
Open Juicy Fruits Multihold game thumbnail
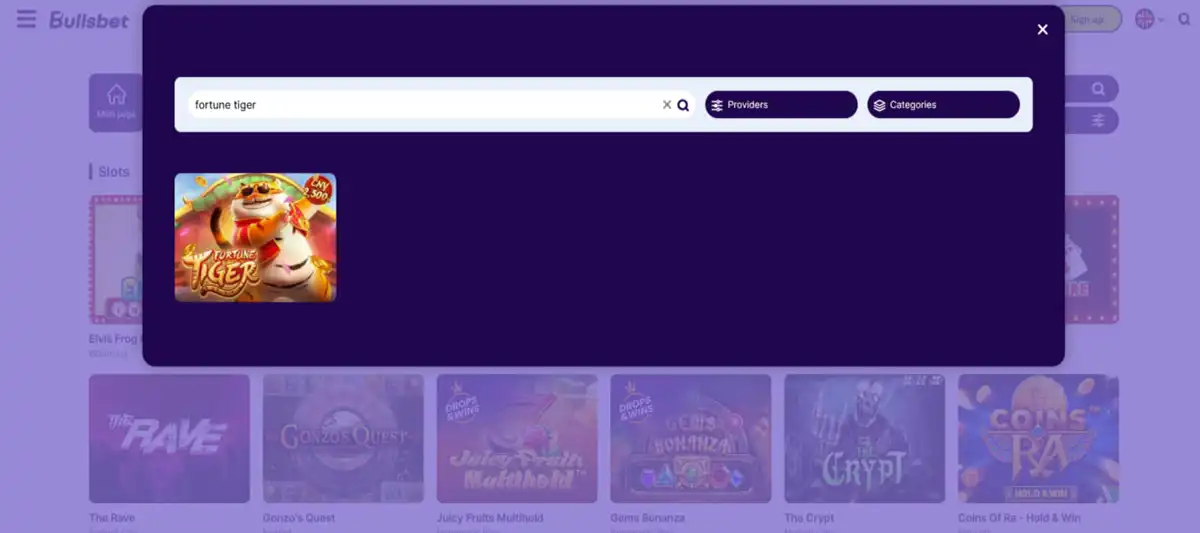(x=517, y=438)
